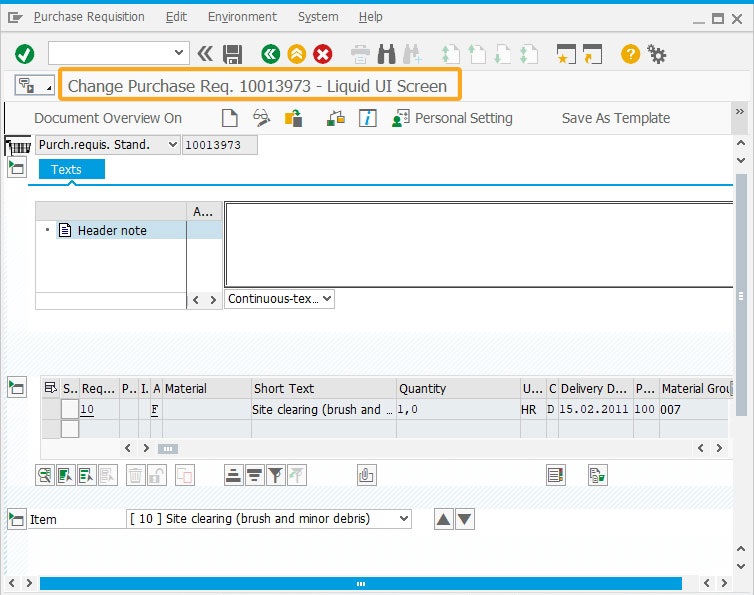Click the orange Exit icon
Viewport: 754px width, 595px height.
click(x=297, y=54)
